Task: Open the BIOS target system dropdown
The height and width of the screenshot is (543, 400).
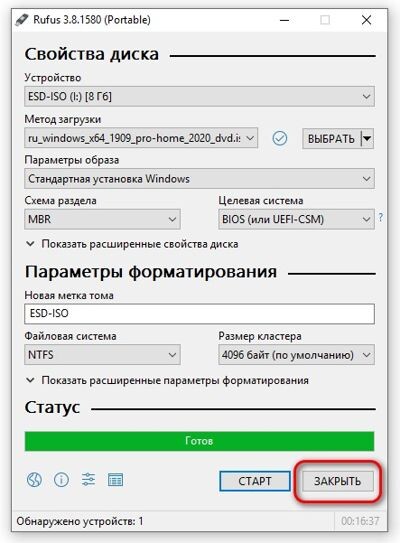Action: click(296, 219)
